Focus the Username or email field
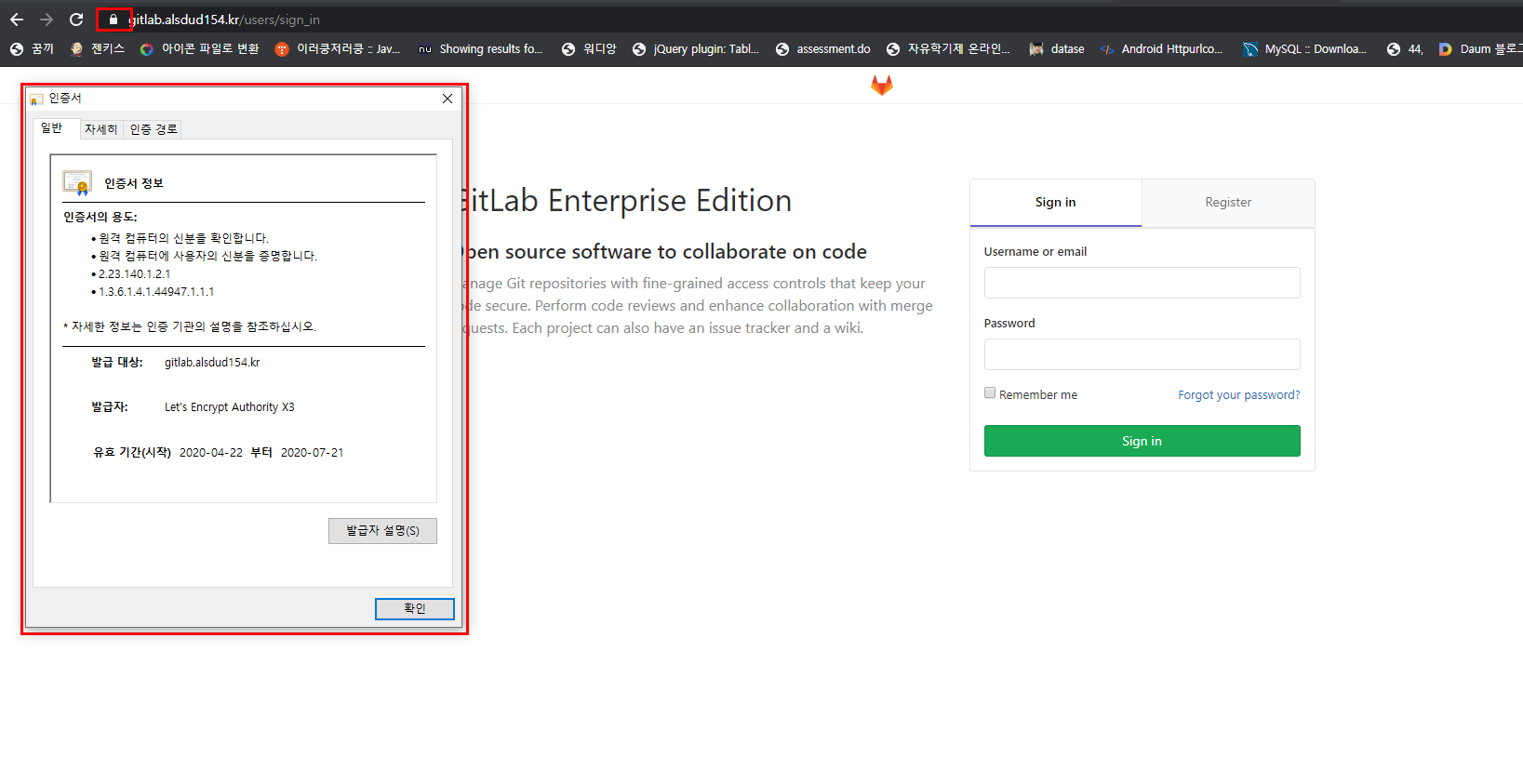The width and height of the screenshot is (1523, 784). coord(1142,283)
